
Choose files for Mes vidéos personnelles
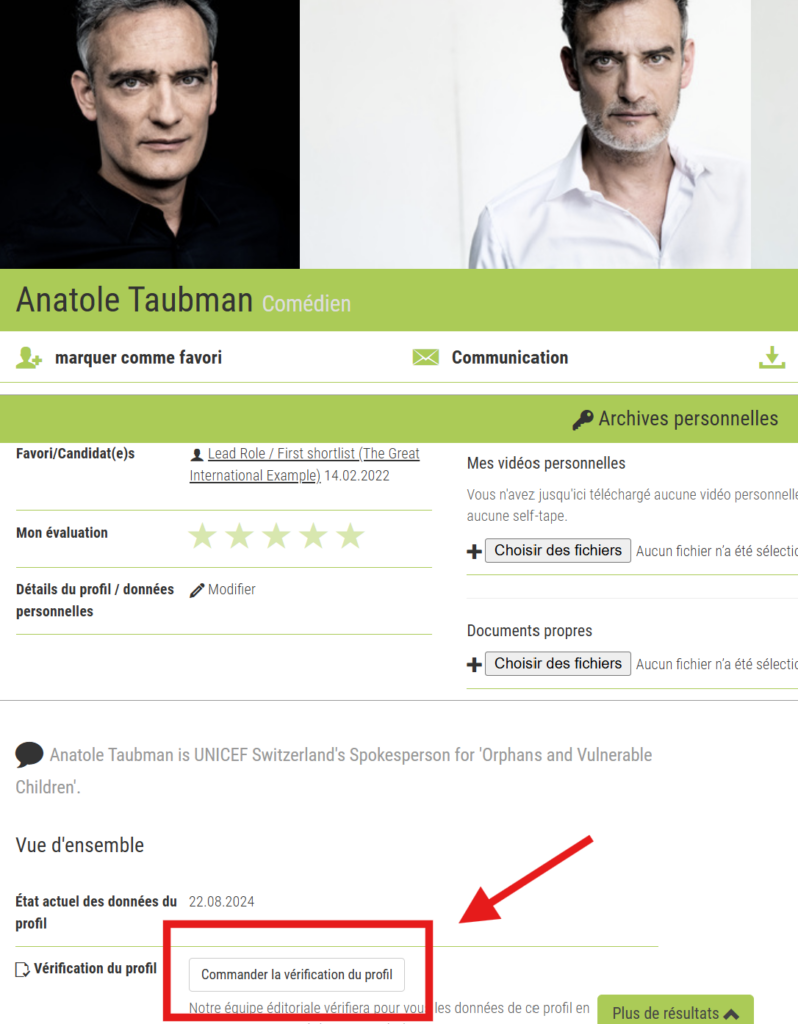click(558, 551)
